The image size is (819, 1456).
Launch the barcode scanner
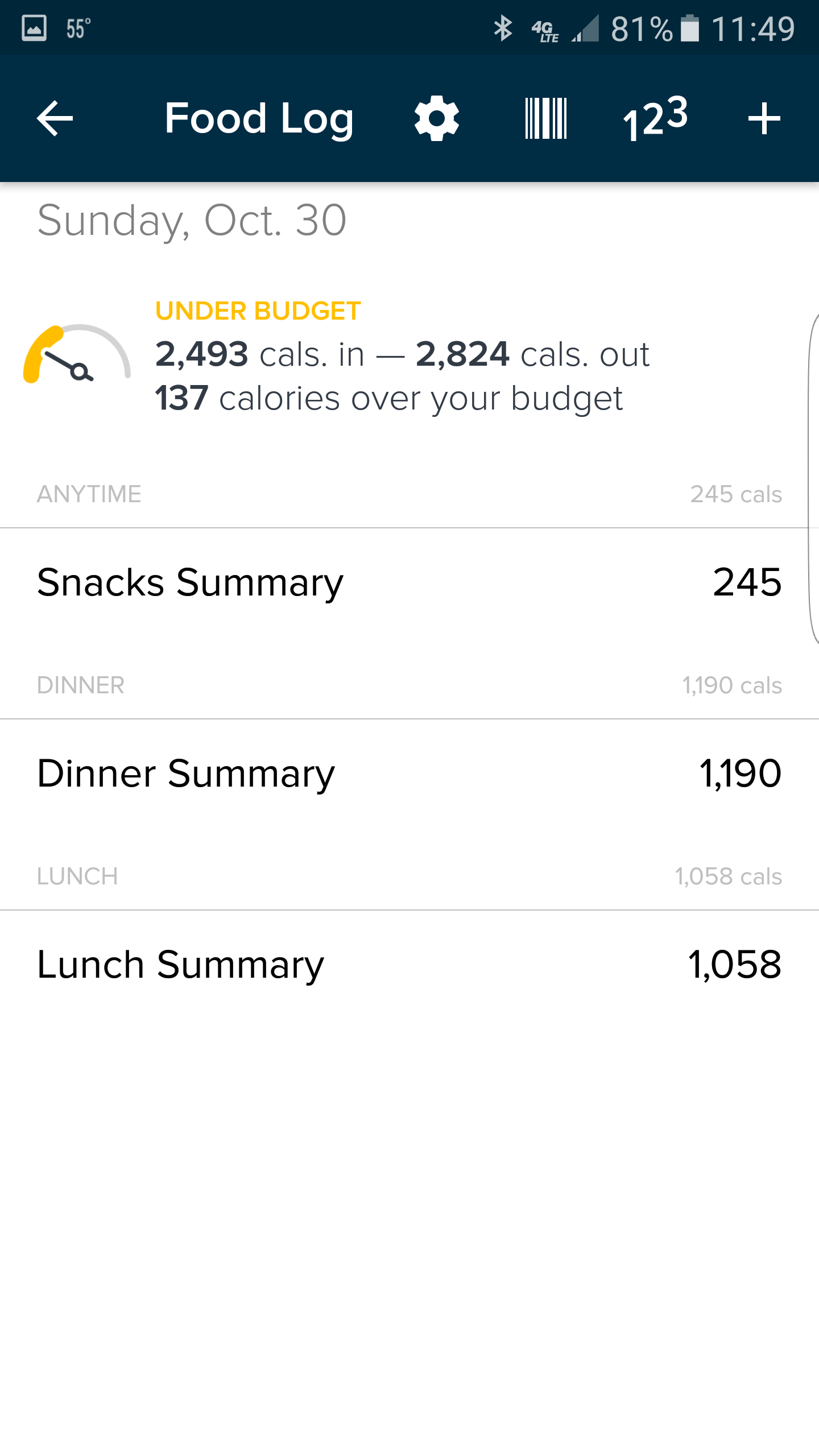coord(545,118)
